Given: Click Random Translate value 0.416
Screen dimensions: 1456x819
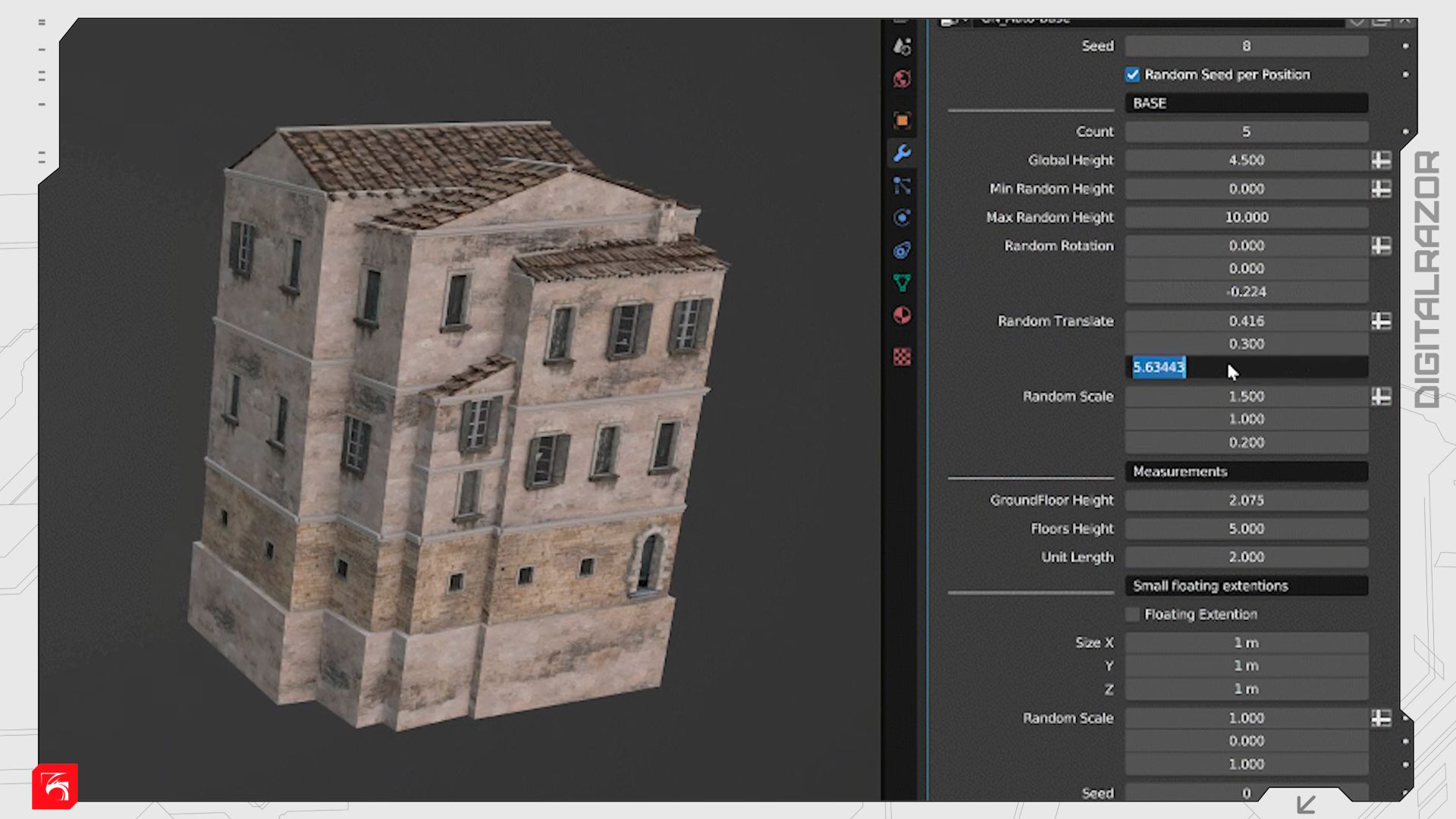Looking at the screenshot, I should (x=1246, y=321).
